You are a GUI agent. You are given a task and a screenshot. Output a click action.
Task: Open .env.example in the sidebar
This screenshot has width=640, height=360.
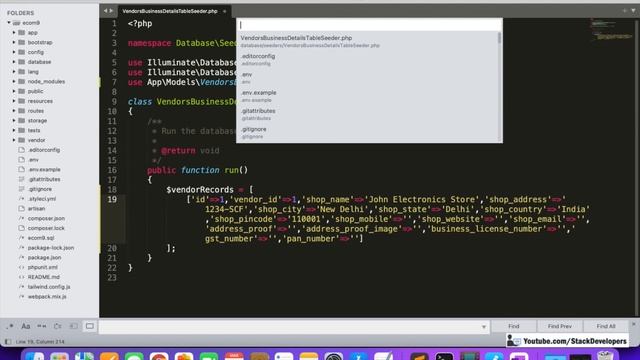(x=44, y=169)
